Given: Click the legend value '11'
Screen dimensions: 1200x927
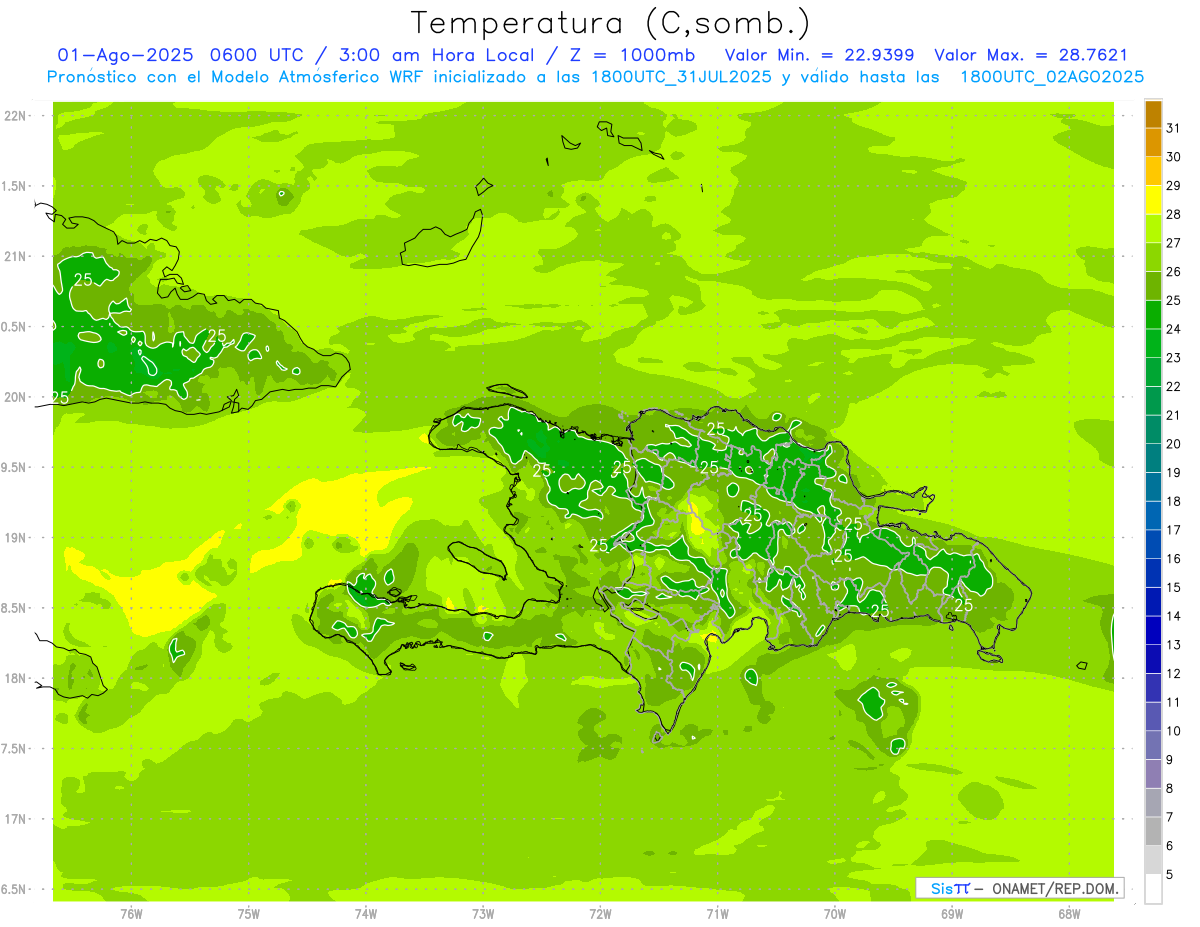Looking at the screenshot, I should (x=1174, y=703).
